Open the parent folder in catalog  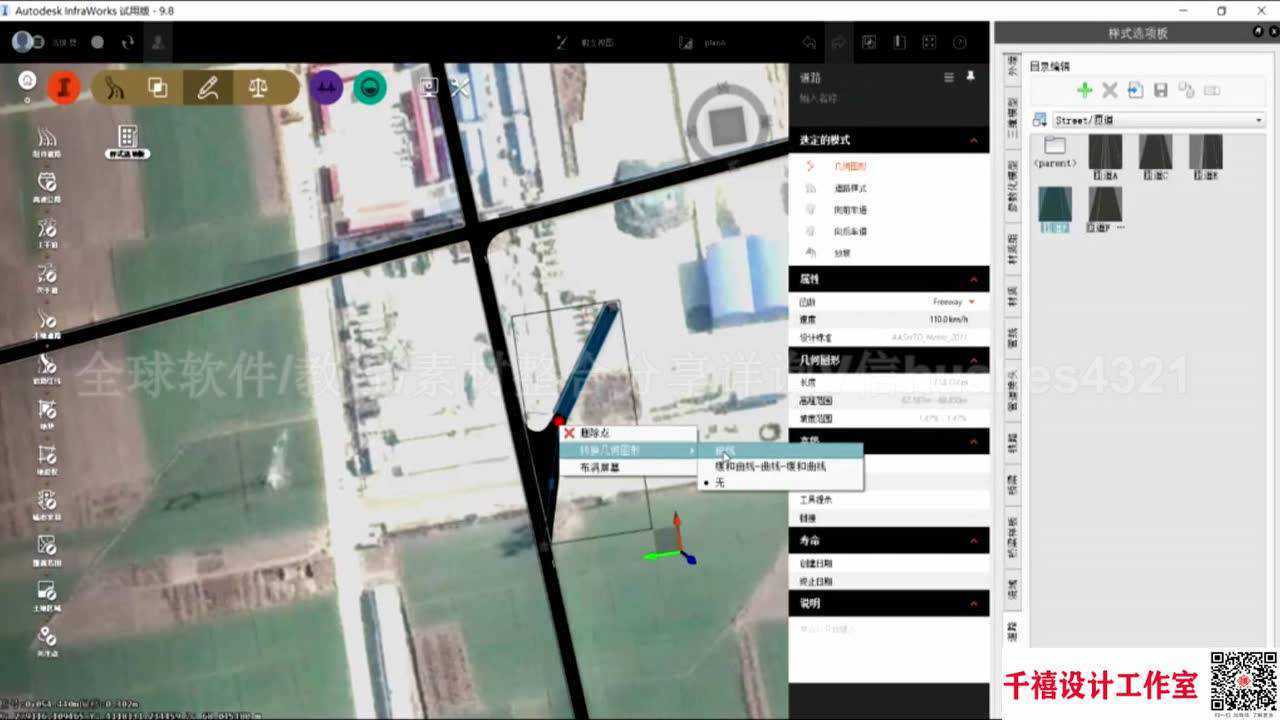[1055, 152]
